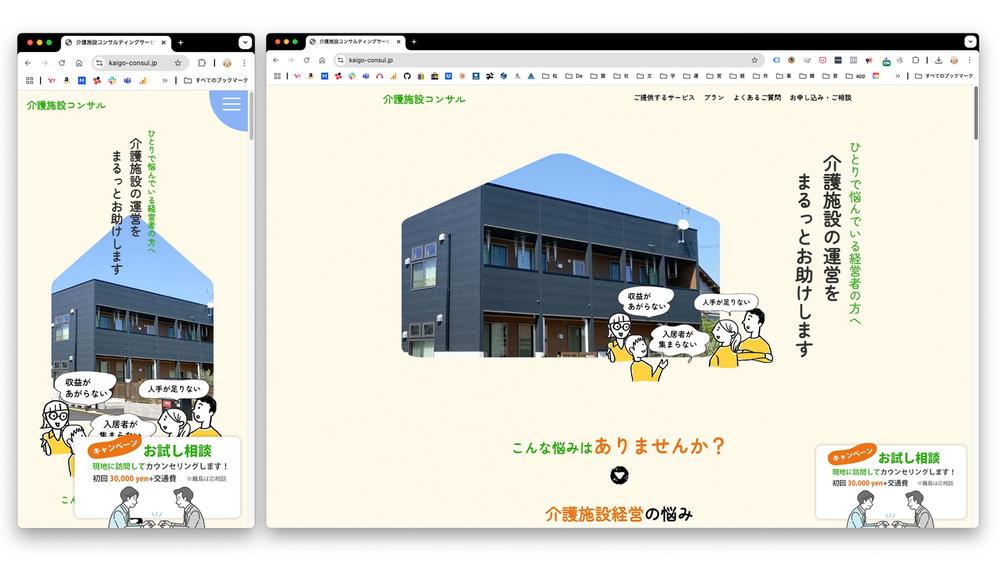Close the tab in the narrow window
This screenshot has height=569, width=999.
(x=164, y=43)
